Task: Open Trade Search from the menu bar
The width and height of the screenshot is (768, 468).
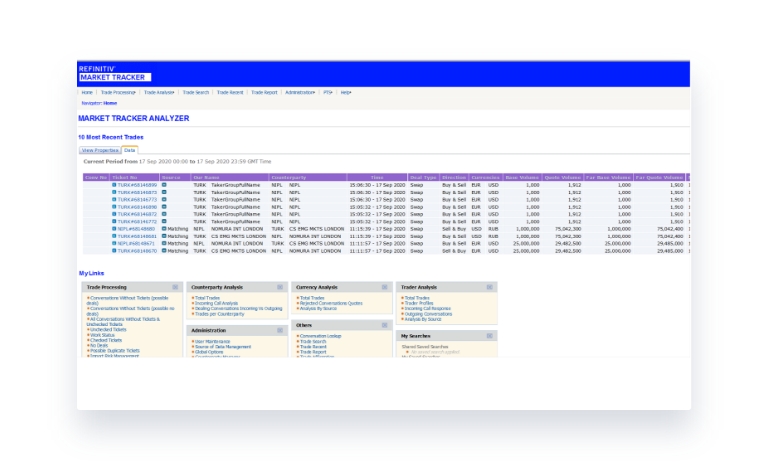Action: tap(195, 92)
